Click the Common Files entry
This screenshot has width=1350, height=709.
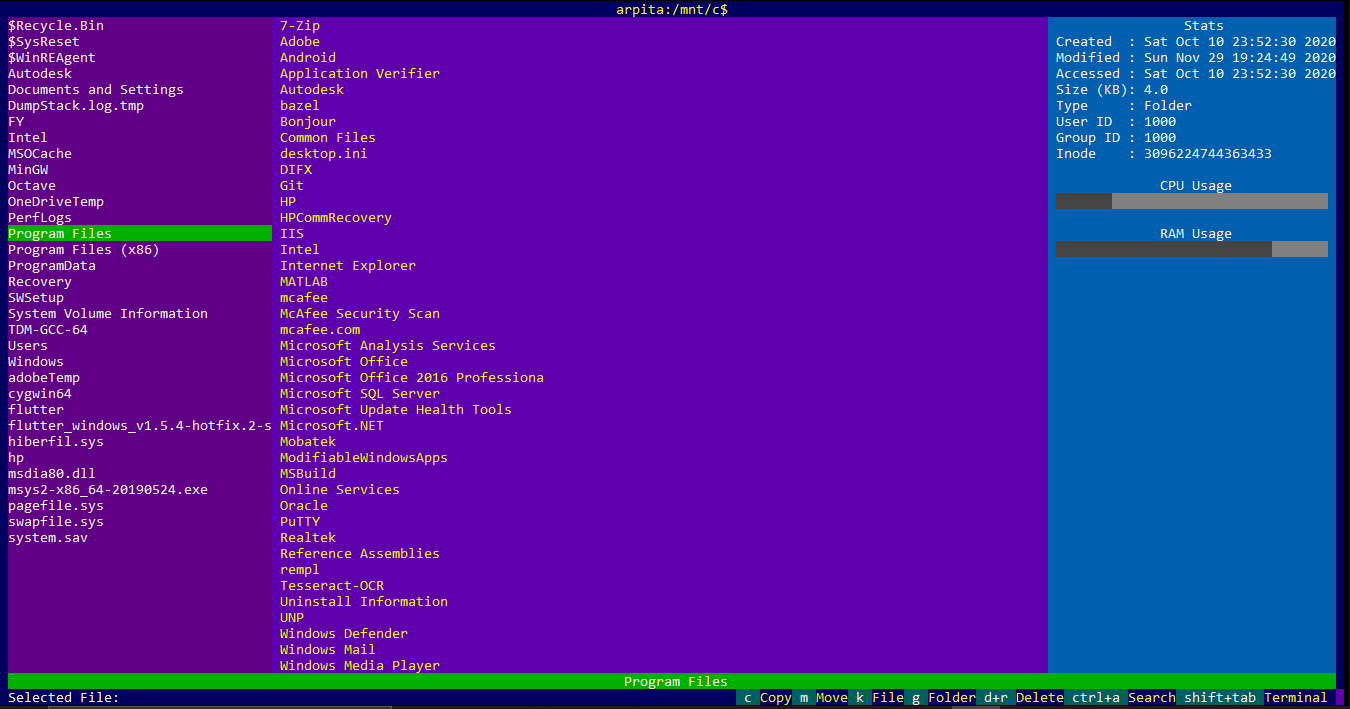point(328,137)
